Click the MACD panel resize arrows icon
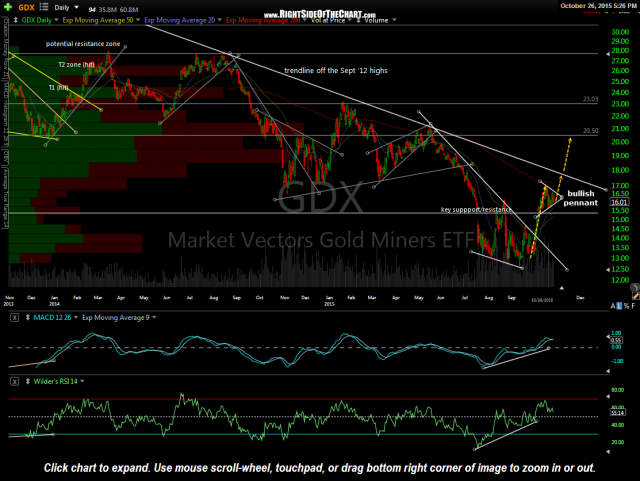The image size is (640, 481). coord(28,318)
